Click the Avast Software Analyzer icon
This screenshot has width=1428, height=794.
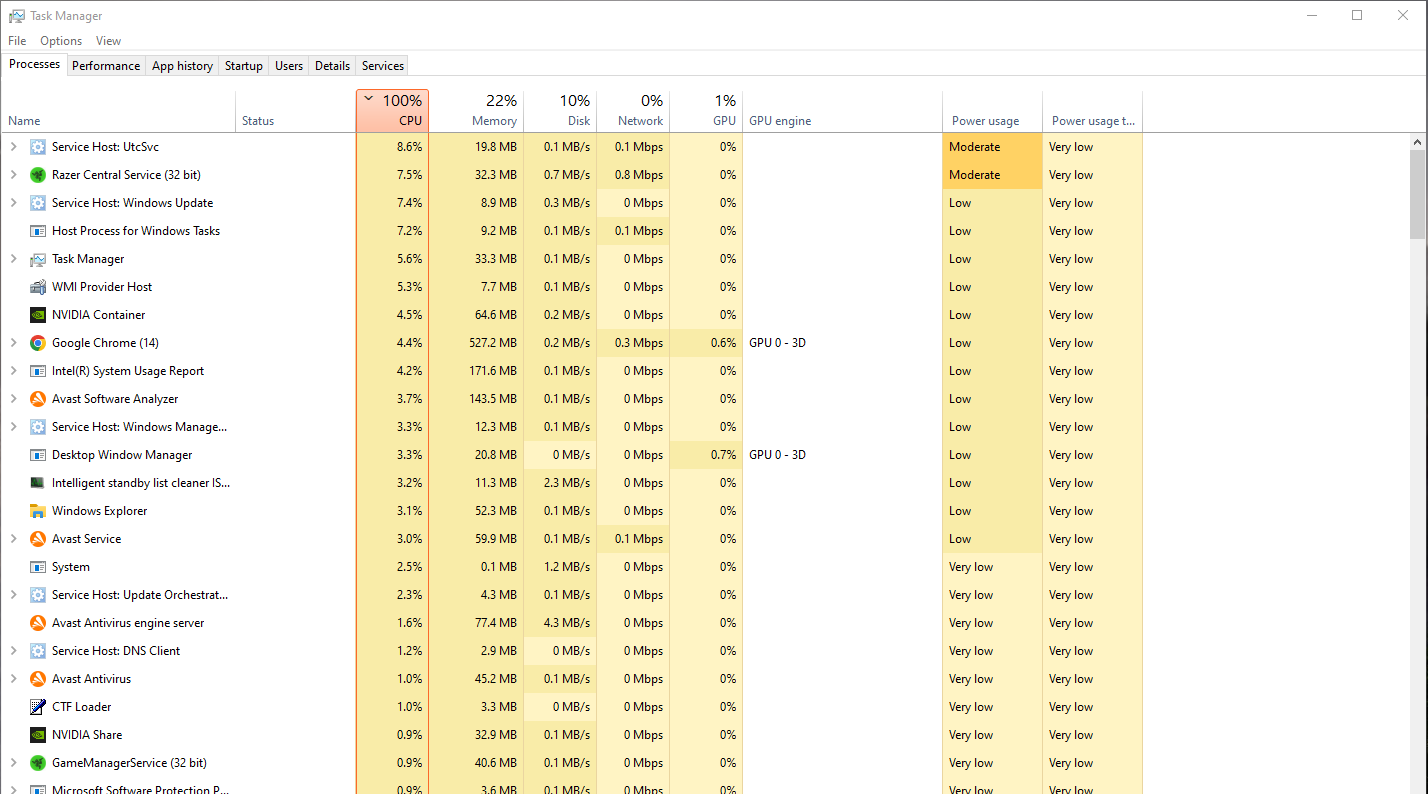point(38,399)
